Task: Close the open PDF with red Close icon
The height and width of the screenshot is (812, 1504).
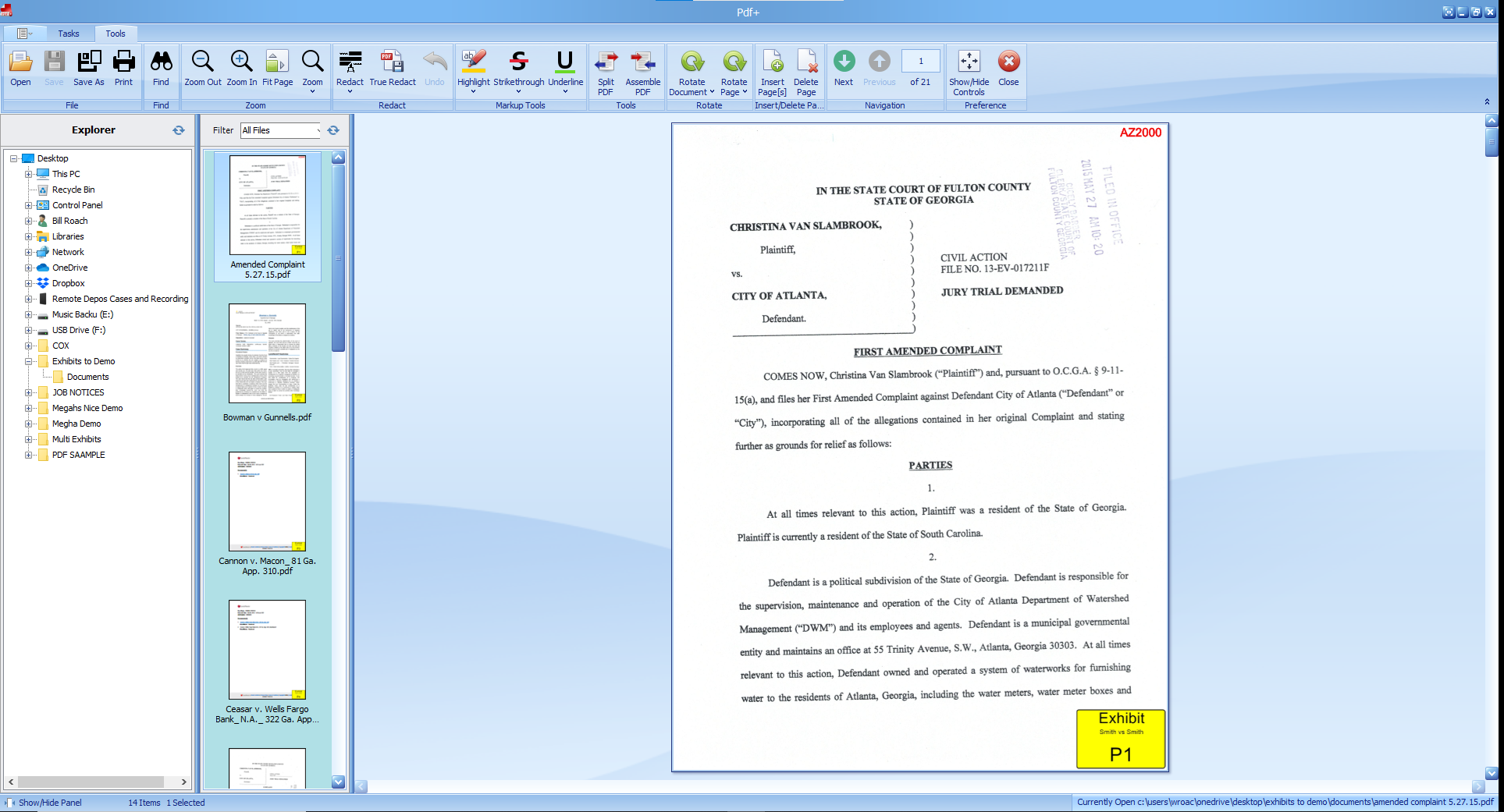Action: (x=1008, y=68)
